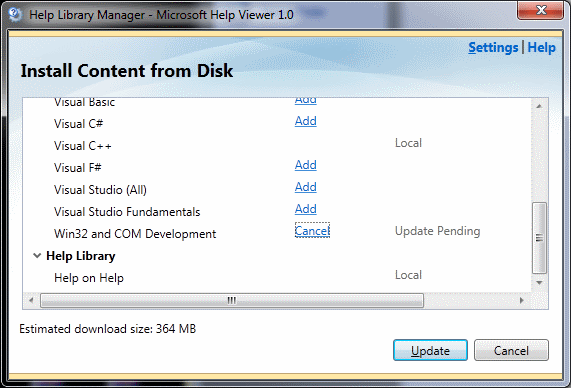Open the Help link at top right
Image resolution: width=571 pixels, height=388 pixels.
[x=542, y=47]
